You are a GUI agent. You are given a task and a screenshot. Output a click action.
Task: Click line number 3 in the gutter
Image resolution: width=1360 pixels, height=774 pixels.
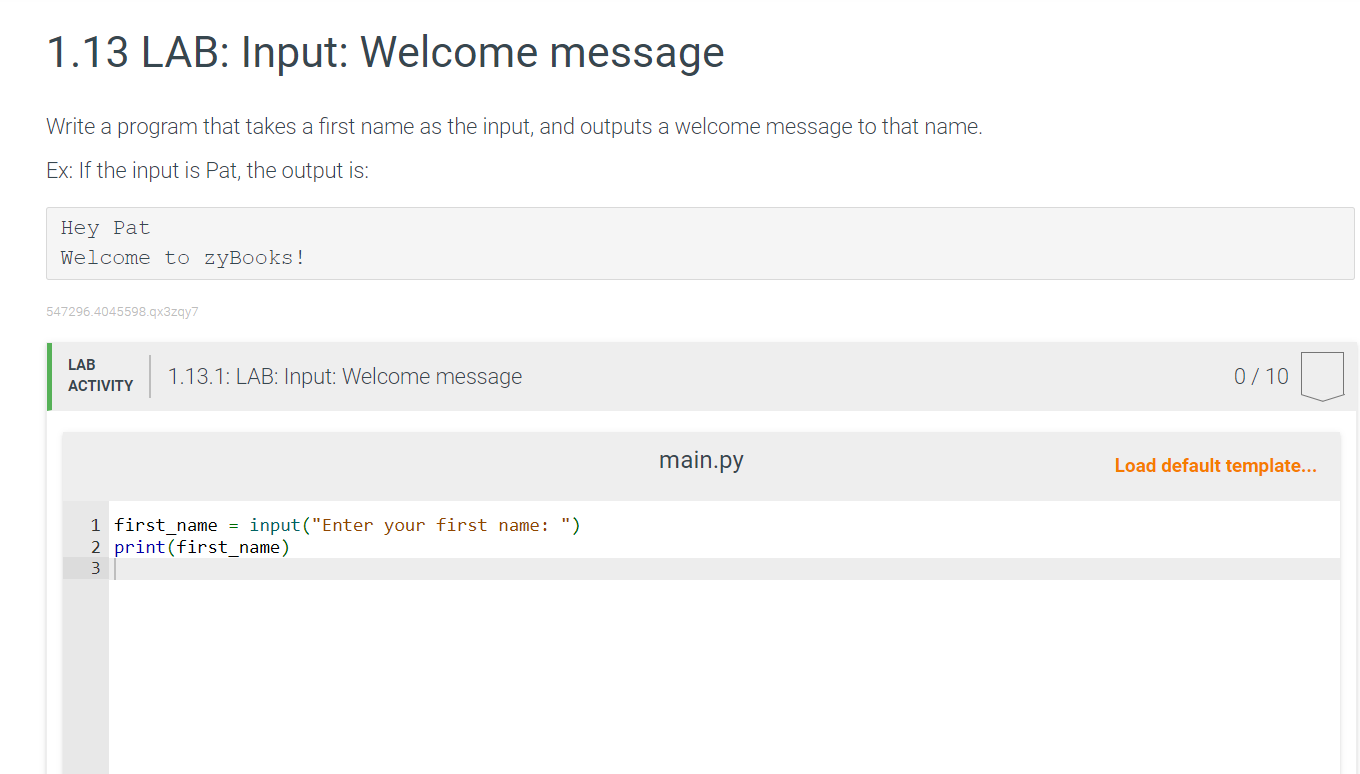95,567
